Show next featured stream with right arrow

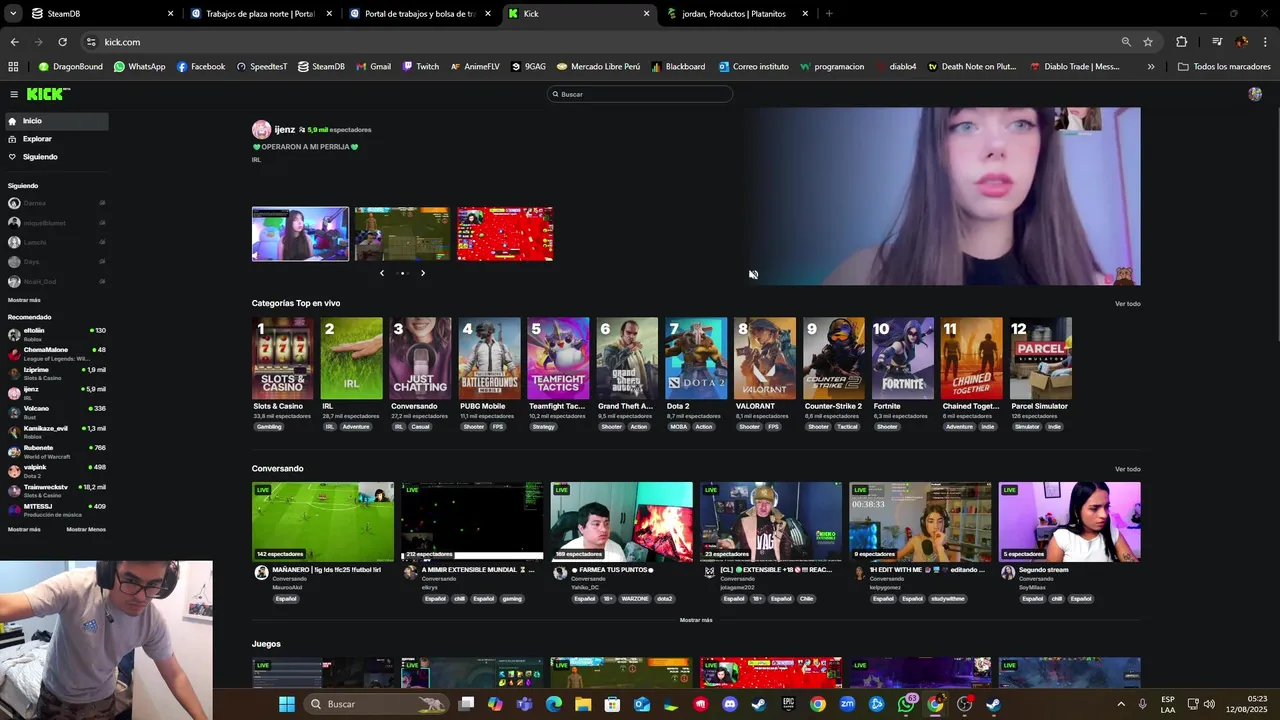pos(422,273)
